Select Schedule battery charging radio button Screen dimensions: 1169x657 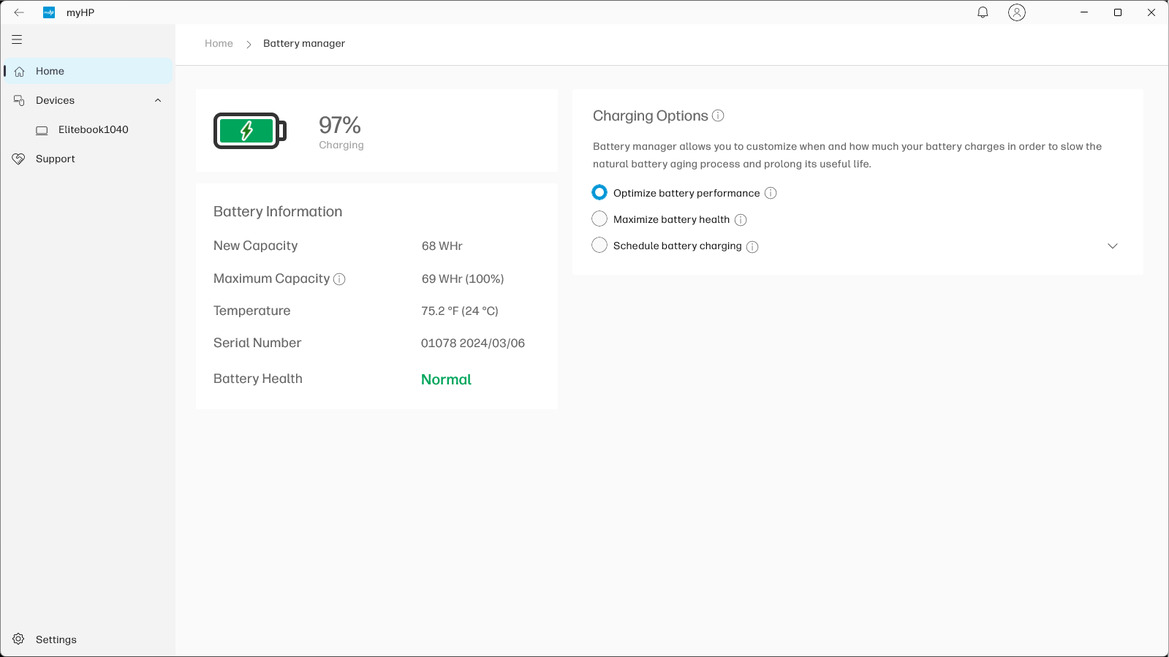(599, 245)
